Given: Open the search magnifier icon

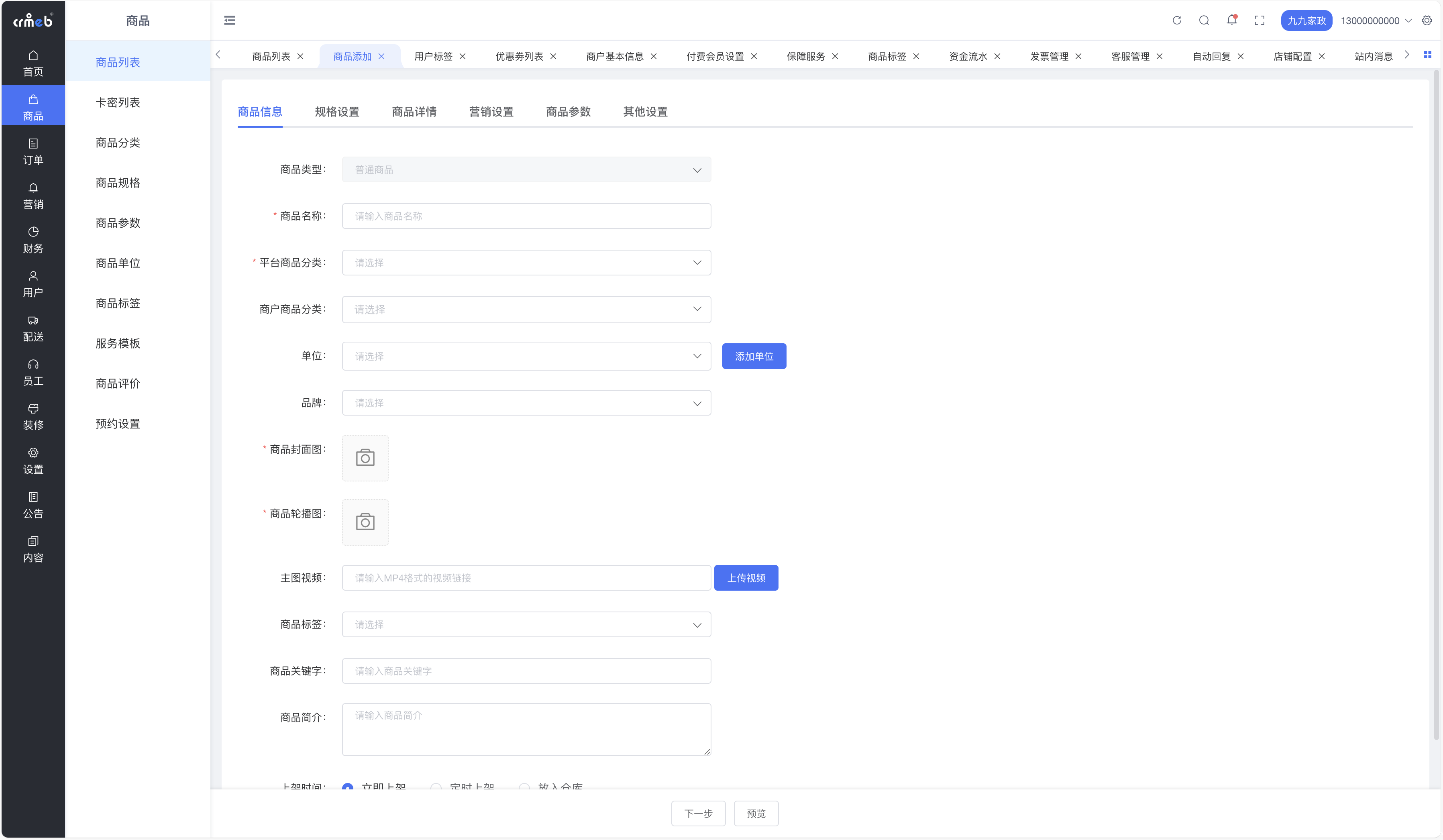Looking at the screenshot, I should click(x=1204, y=20).
